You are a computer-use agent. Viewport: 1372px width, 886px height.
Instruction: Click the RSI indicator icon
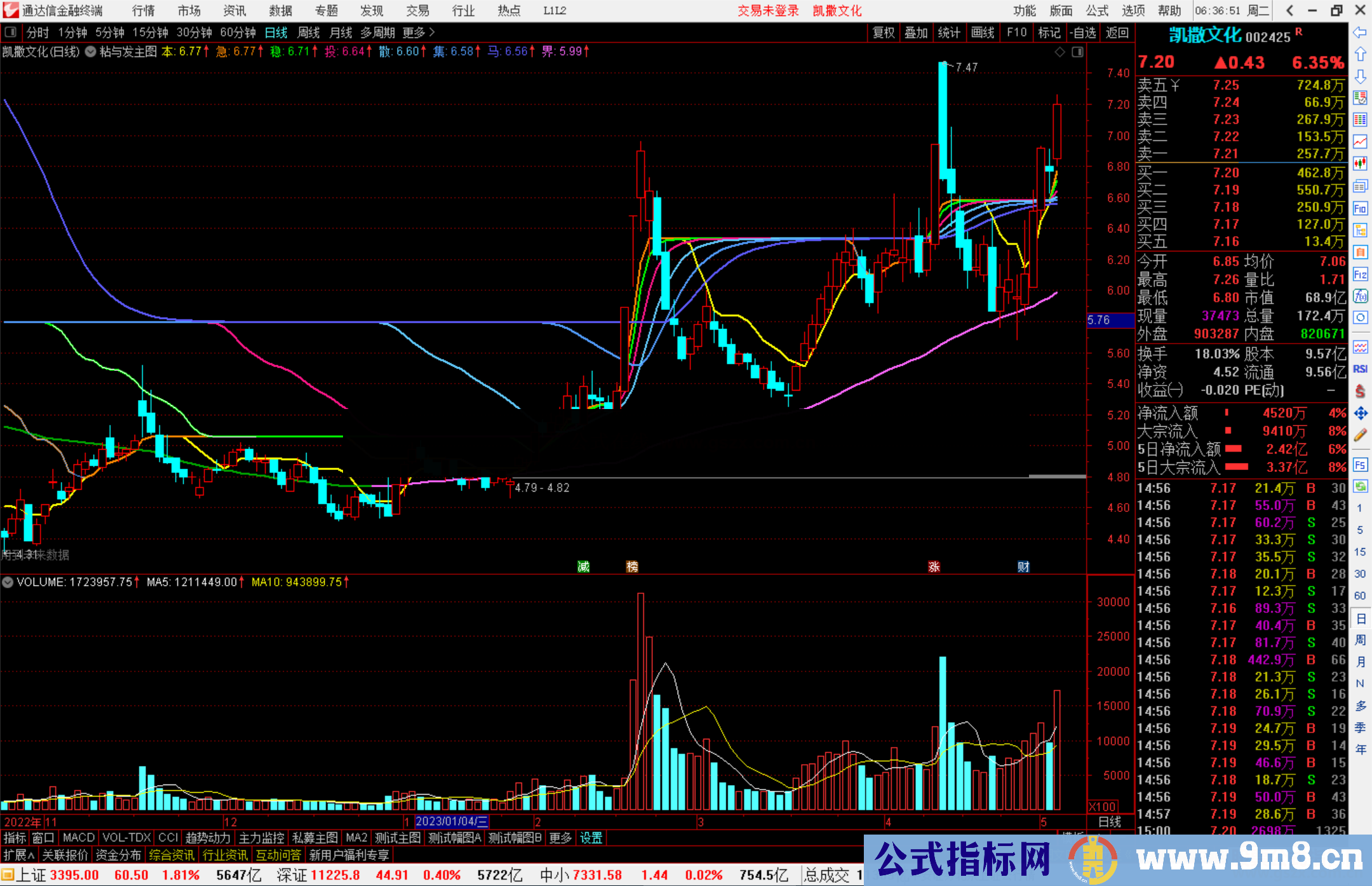1360,369
